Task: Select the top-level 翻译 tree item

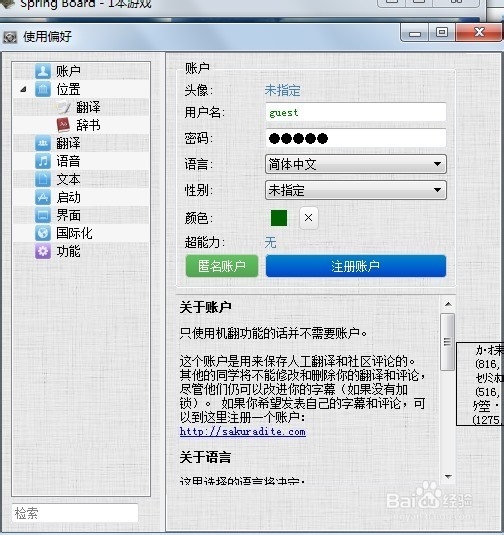Action: click(68, 143)
